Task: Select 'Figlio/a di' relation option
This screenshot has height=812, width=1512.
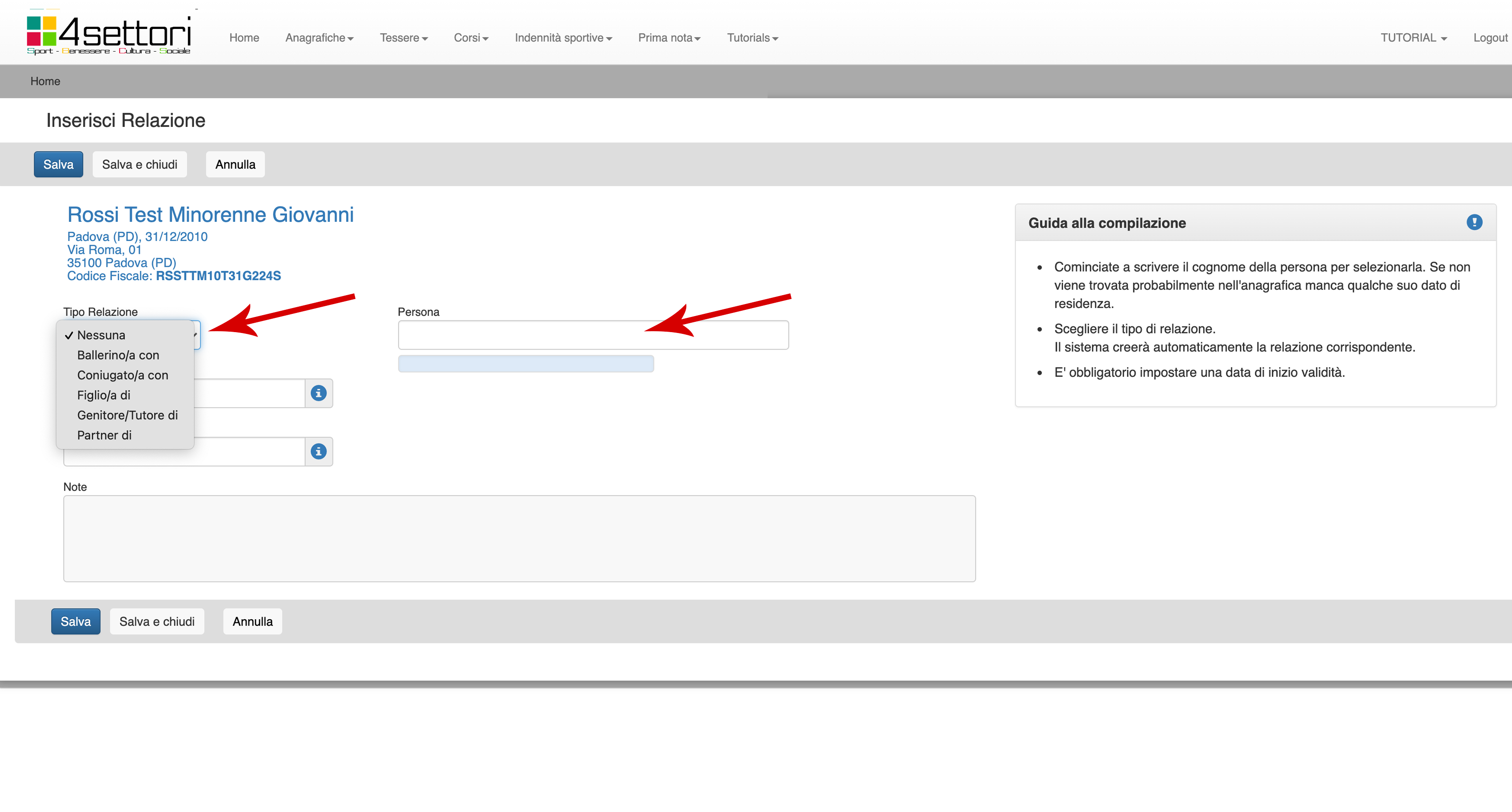Action: tap(103, 395)
